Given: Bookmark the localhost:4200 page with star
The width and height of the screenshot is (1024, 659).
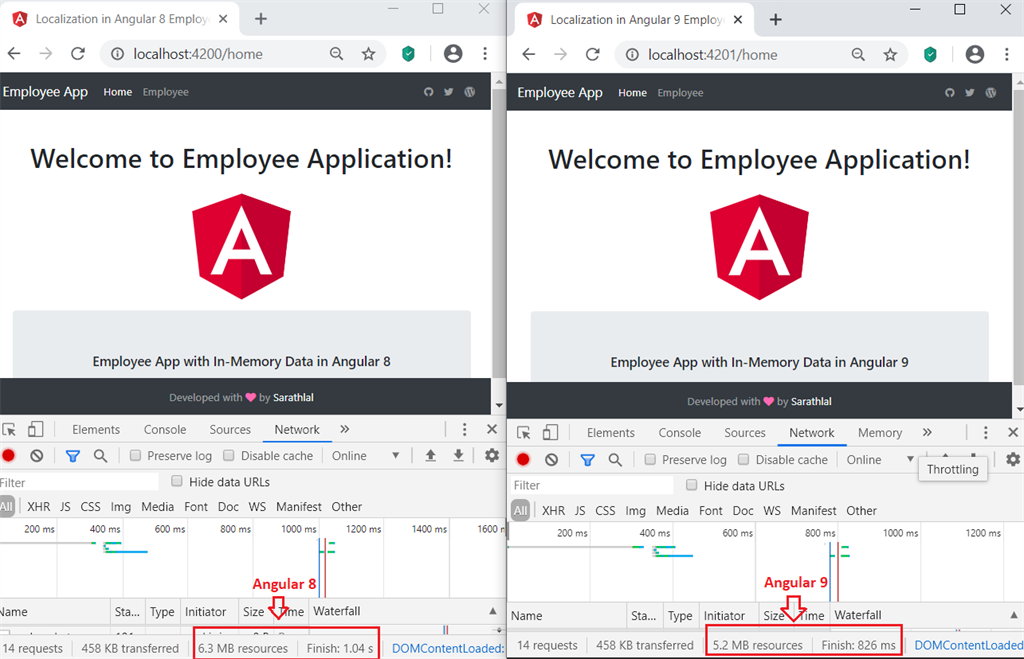Looking at the screenshot, I should point(368,54).
